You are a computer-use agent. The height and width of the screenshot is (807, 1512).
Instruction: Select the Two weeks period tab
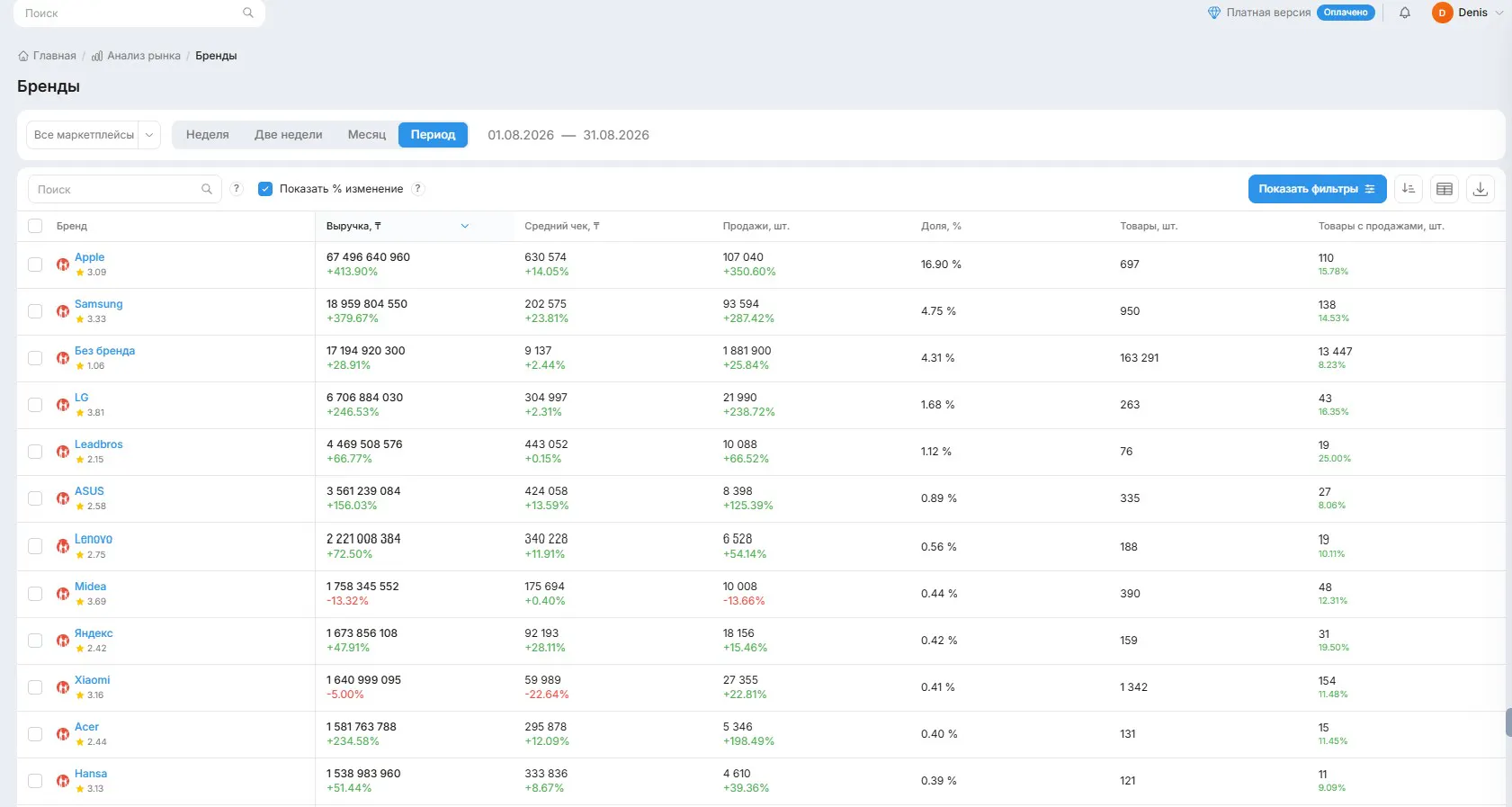[x=289, y=135]
